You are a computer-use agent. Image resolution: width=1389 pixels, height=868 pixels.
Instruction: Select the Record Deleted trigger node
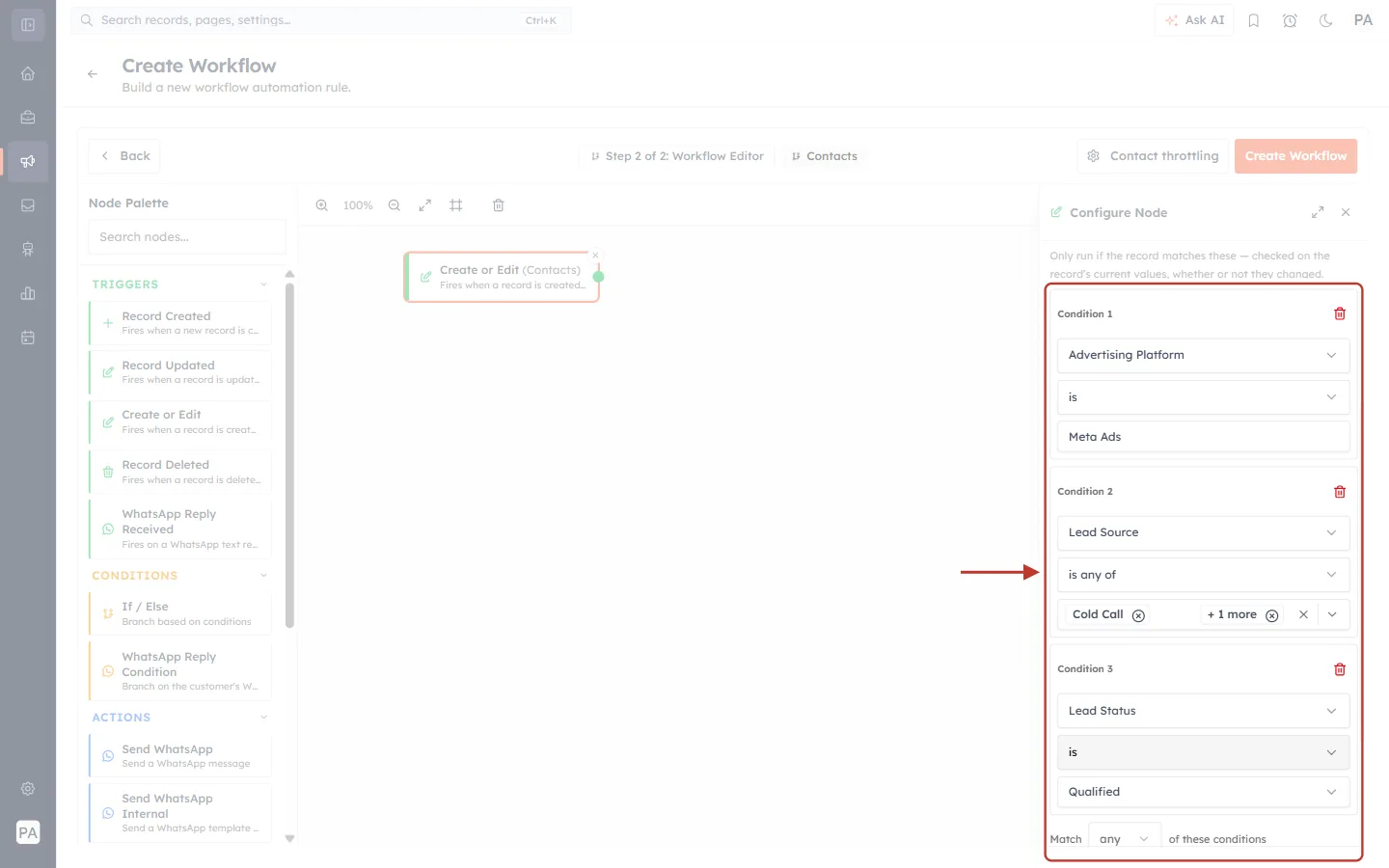[x=180, y=472]
